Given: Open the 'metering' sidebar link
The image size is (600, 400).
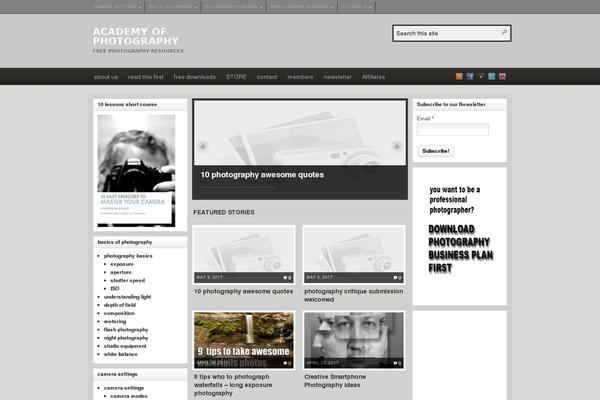Looking at the screenshot, I should click(x=115, y=322).
